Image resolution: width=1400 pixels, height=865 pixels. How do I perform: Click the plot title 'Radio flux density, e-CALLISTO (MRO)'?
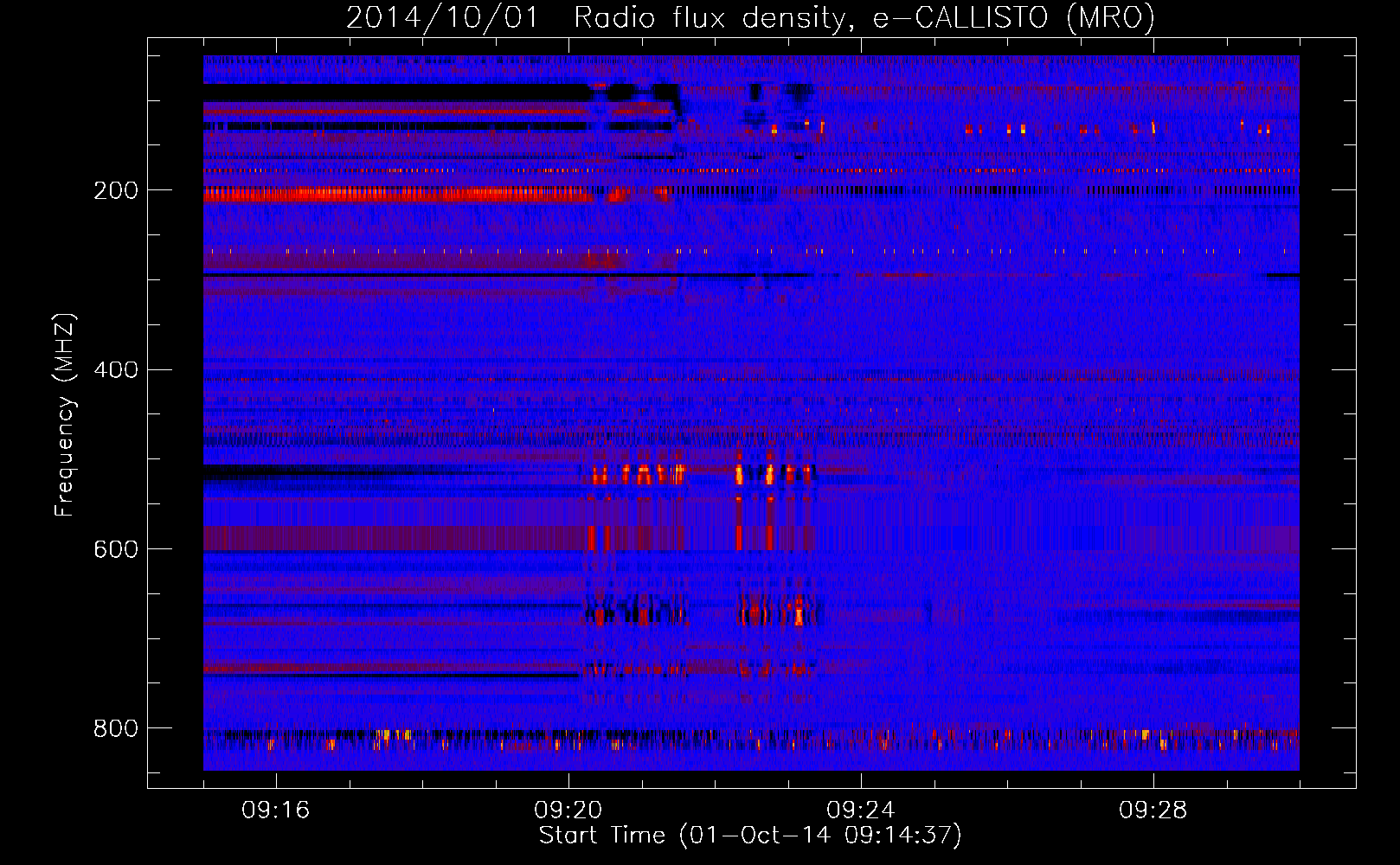pos(864,18)
